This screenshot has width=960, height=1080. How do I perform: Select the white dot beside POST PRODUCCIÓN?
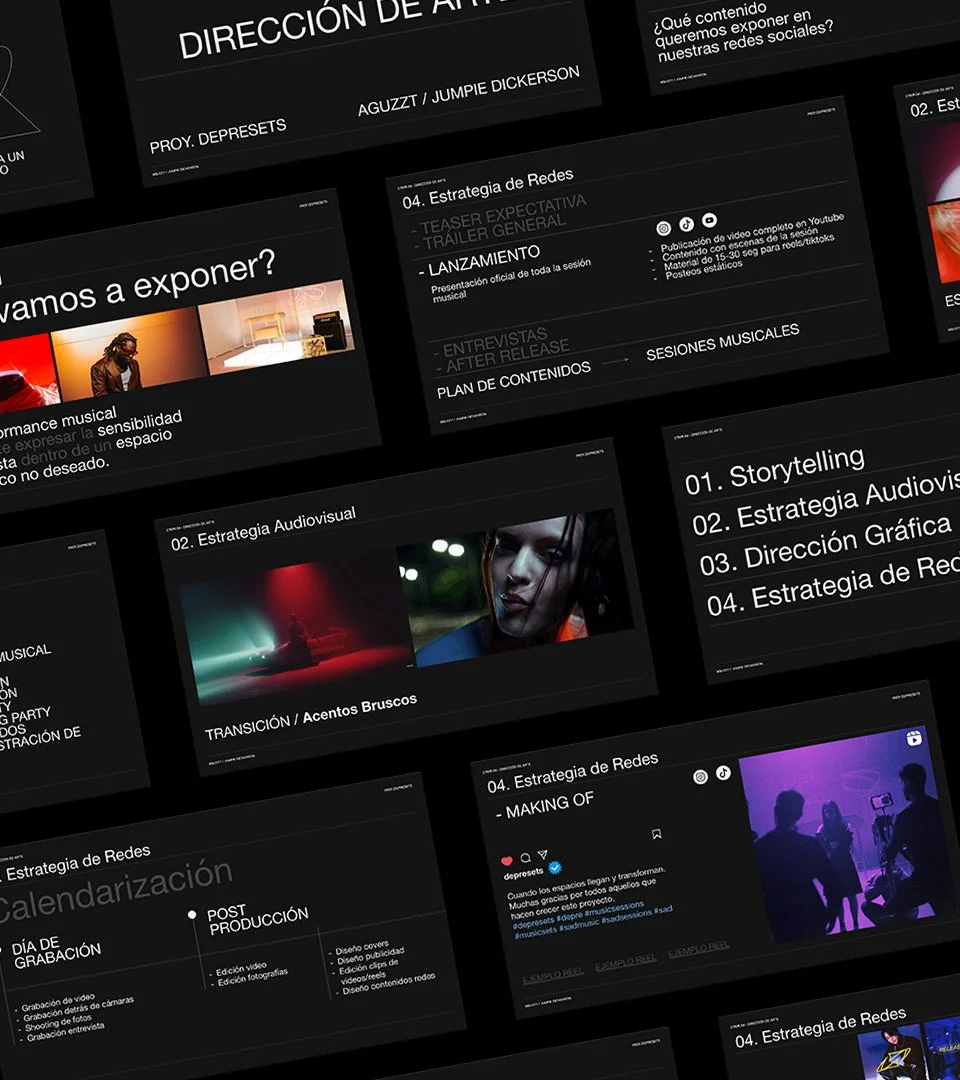[x=192, y=915]
